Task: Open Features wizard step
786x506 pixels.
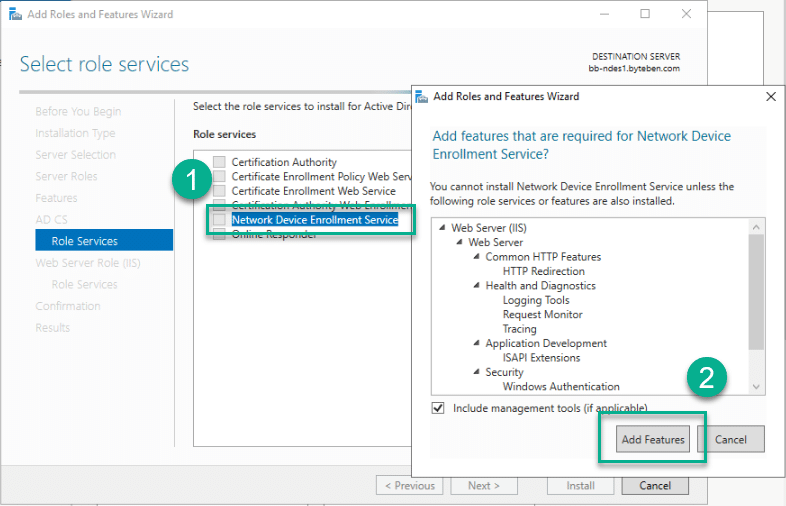Action: [56, 198]
